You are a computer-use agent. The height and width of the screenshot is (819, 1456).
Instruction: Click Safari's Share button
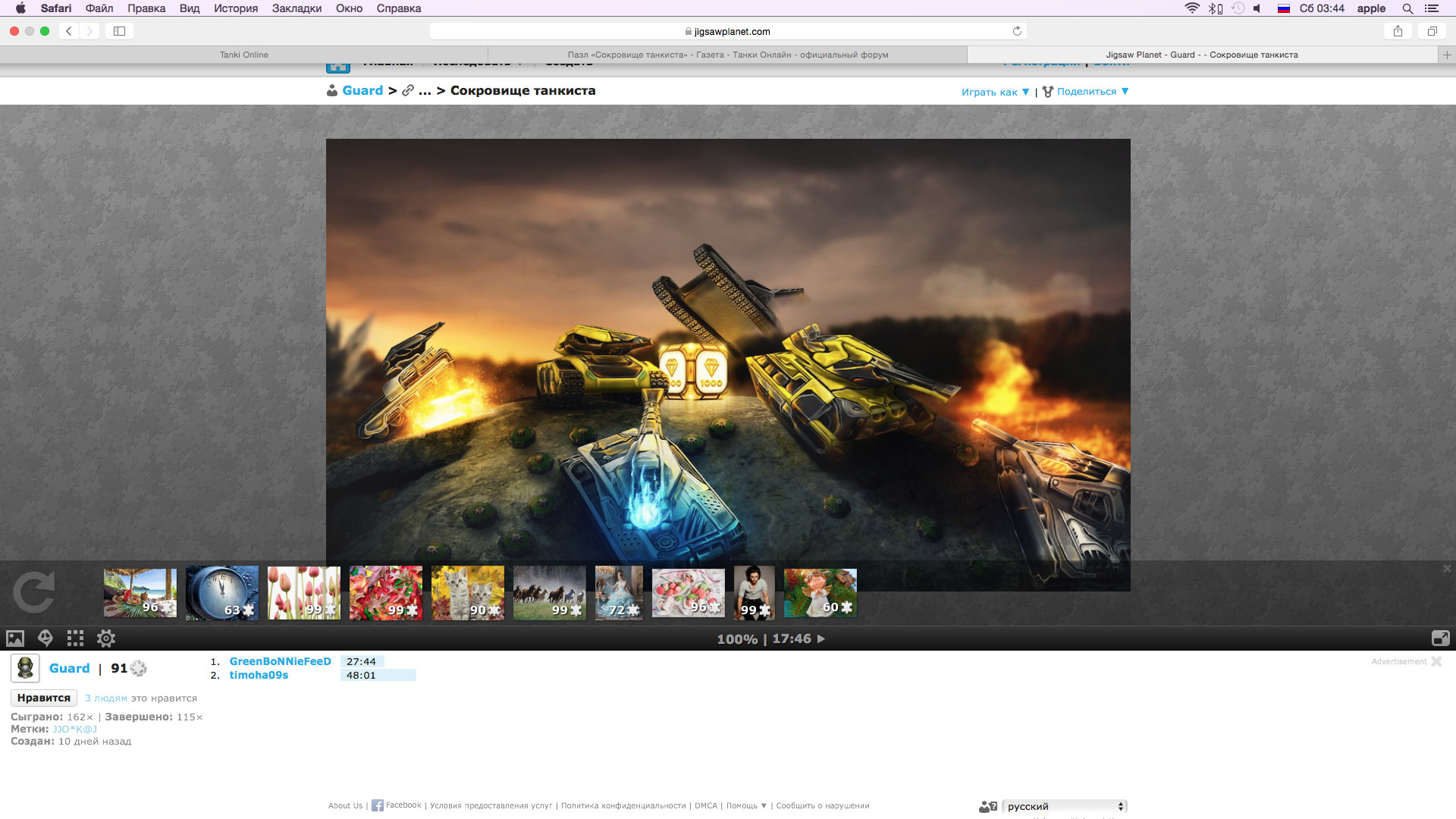pyautogui.click(x=1398, y=31)
